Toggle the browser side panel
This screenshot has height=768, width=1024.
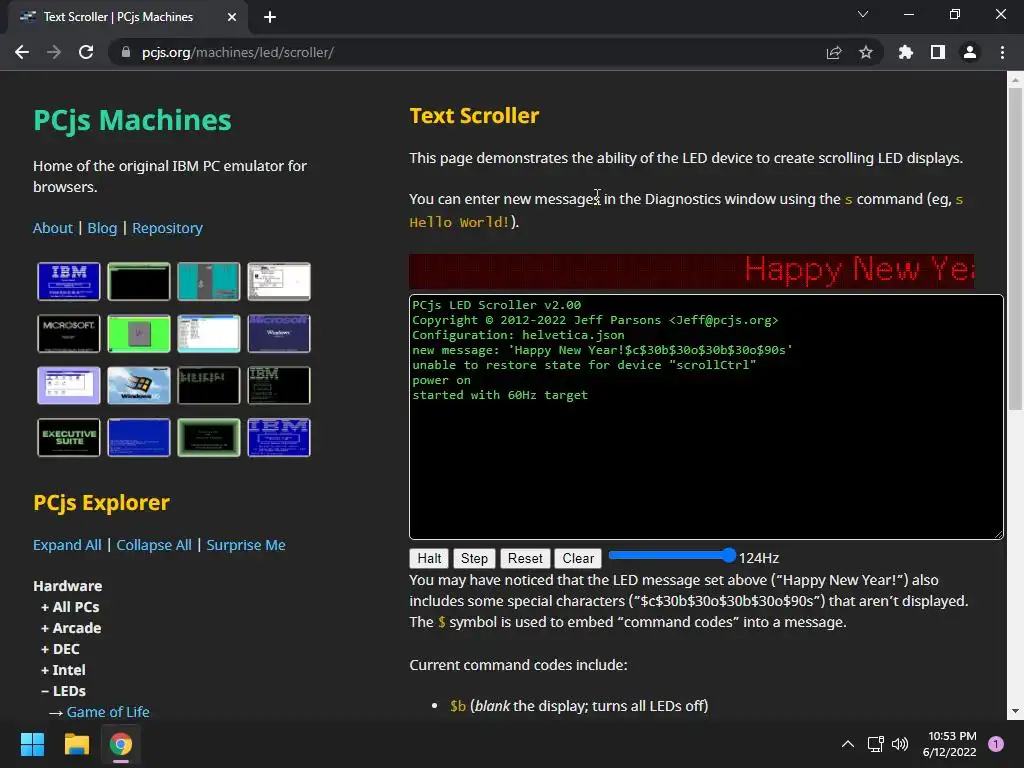pos(938,52)
